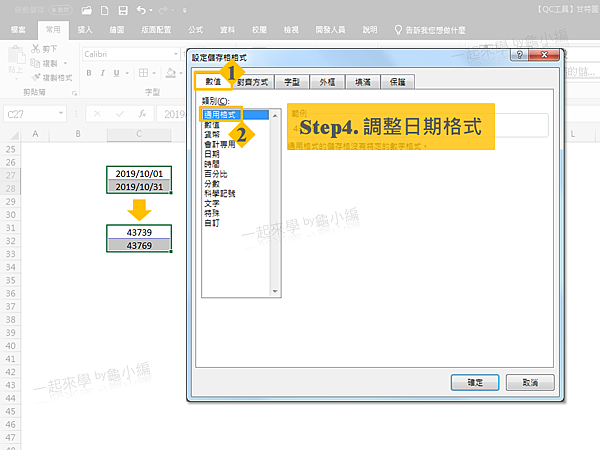Screen dimensions: 600x450
Task: Switch to the 開發人員 Developer ribbon tab
Action: [330, 29]
